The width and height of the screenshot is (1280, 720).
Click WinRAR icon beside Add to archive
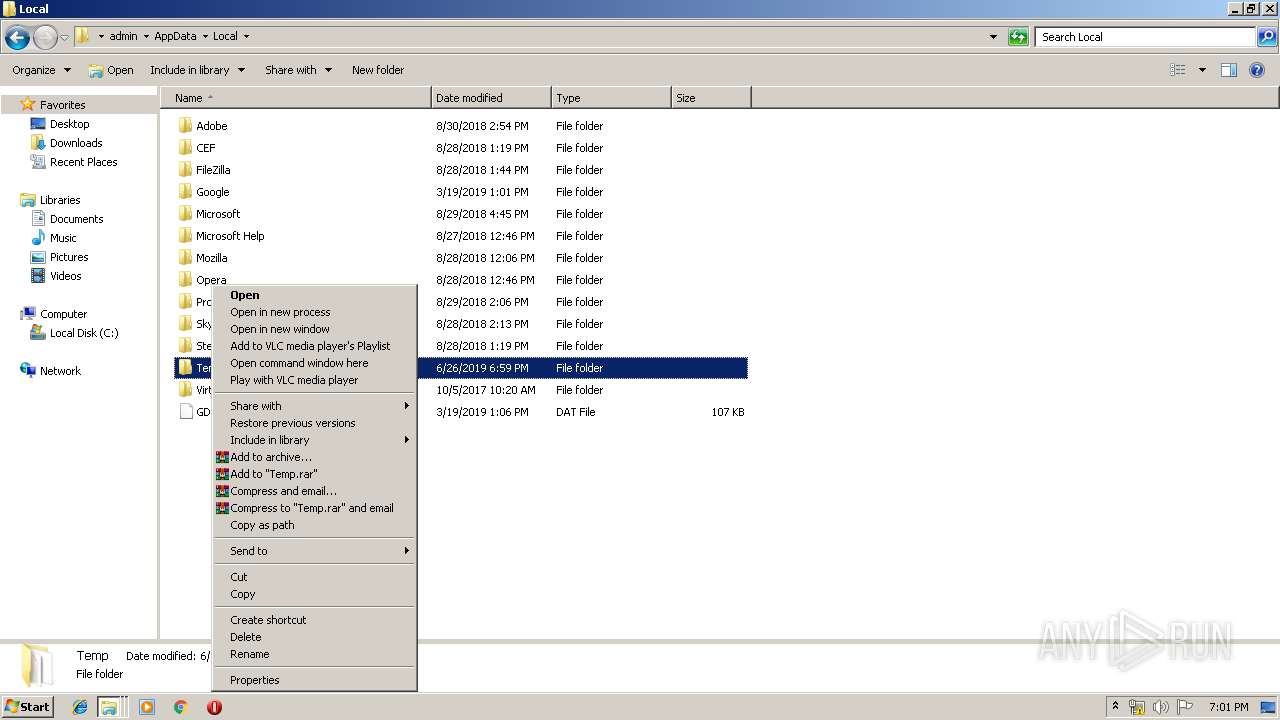[x=222, y=457]
